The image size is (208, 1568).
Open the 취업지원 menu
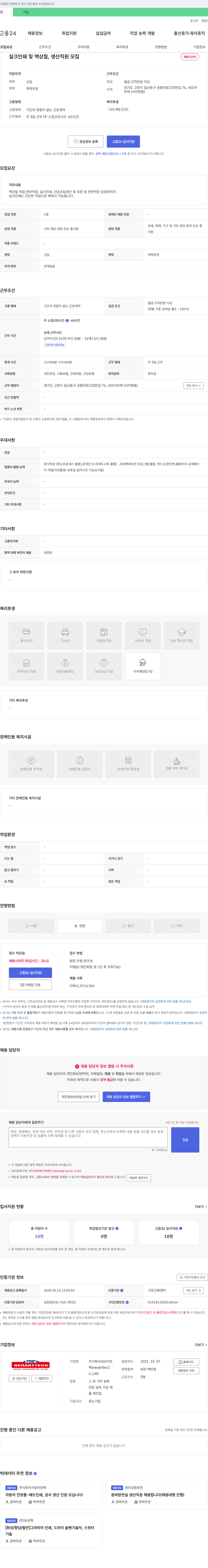click(x=69, y=34)
